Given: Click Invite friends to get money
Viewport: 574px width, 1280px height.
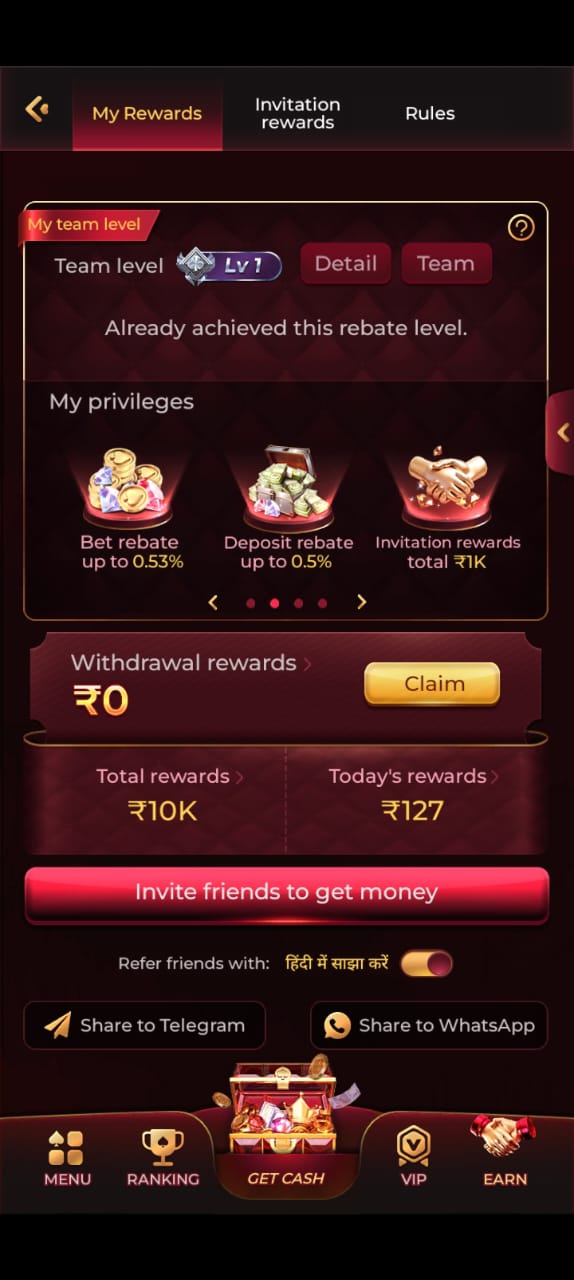Looking at the screenshot, I should tap(286, 892).
